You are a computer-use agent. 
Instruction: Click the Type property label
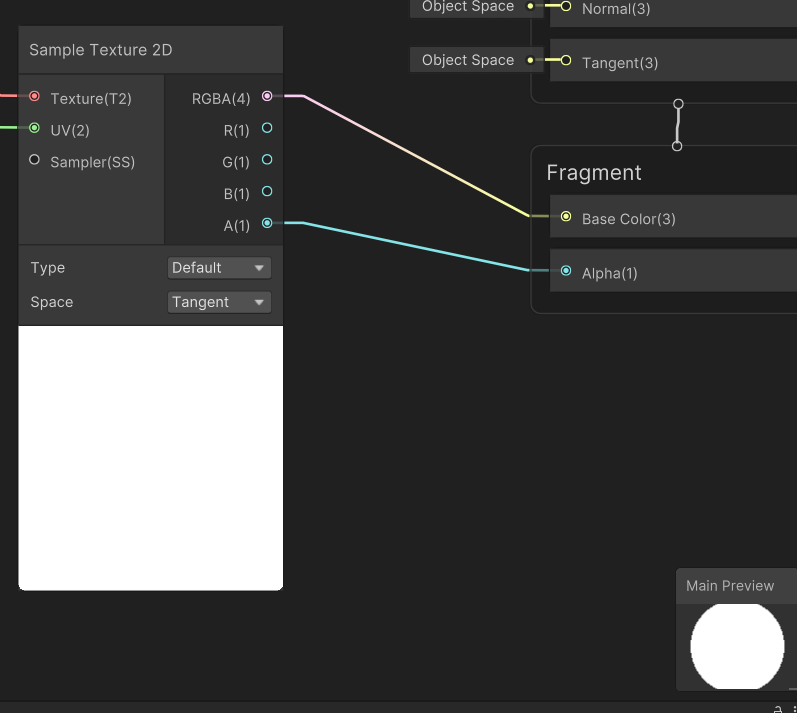point(48,268)
